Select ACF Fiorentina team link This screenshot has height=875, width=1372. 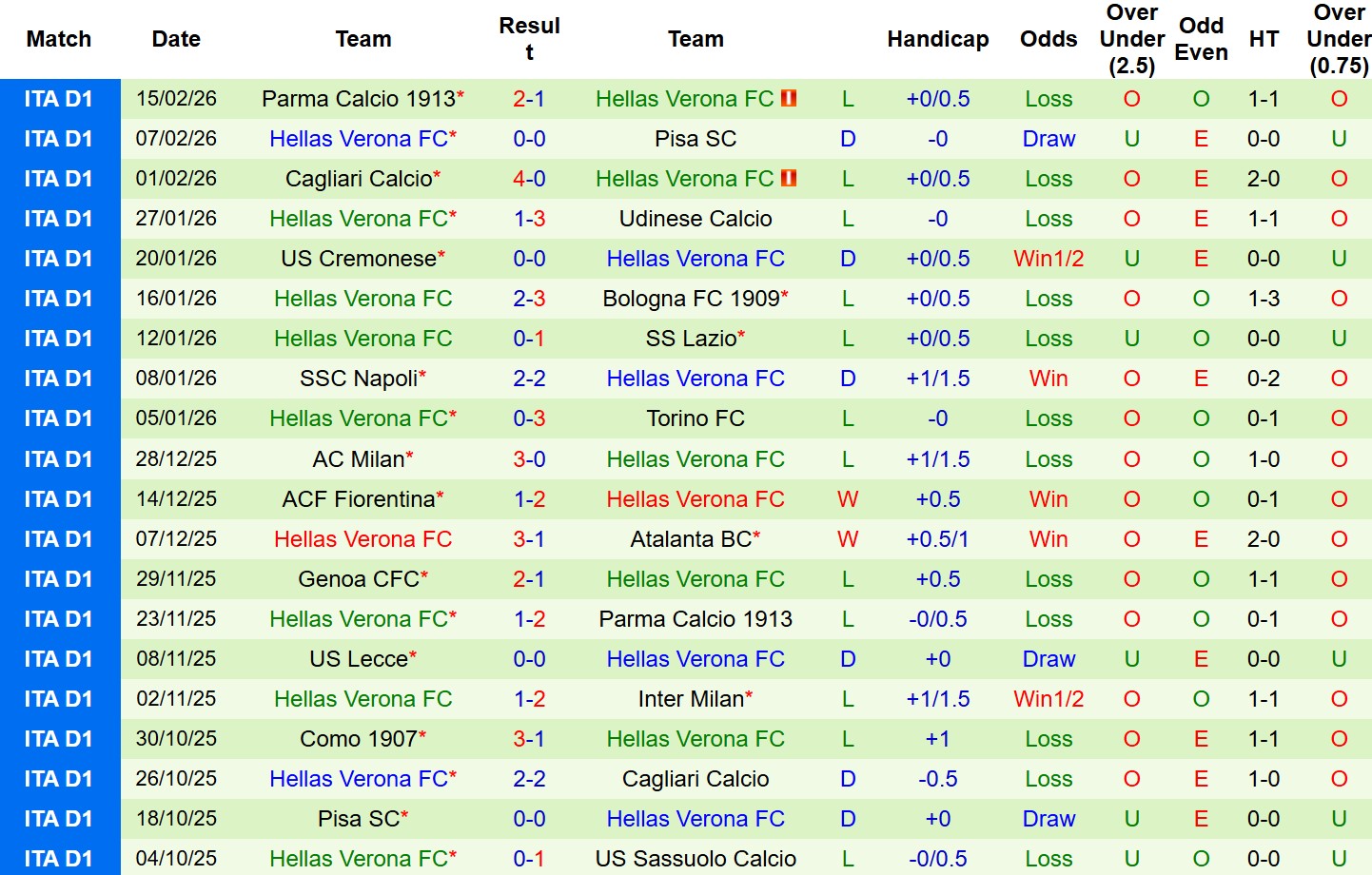[x=359, y=499]
